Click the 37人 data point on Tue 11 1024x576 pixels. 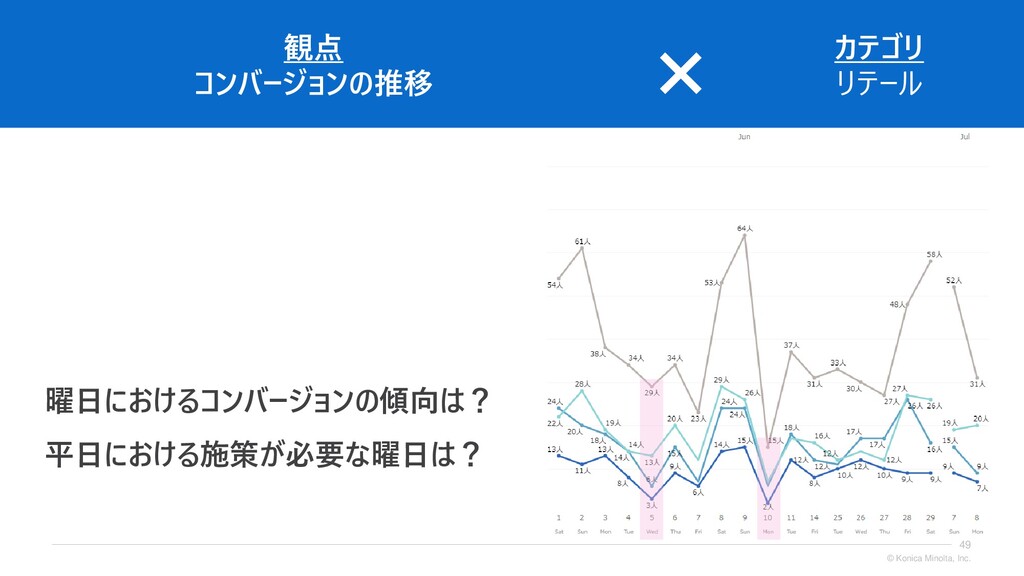point(791,352)
